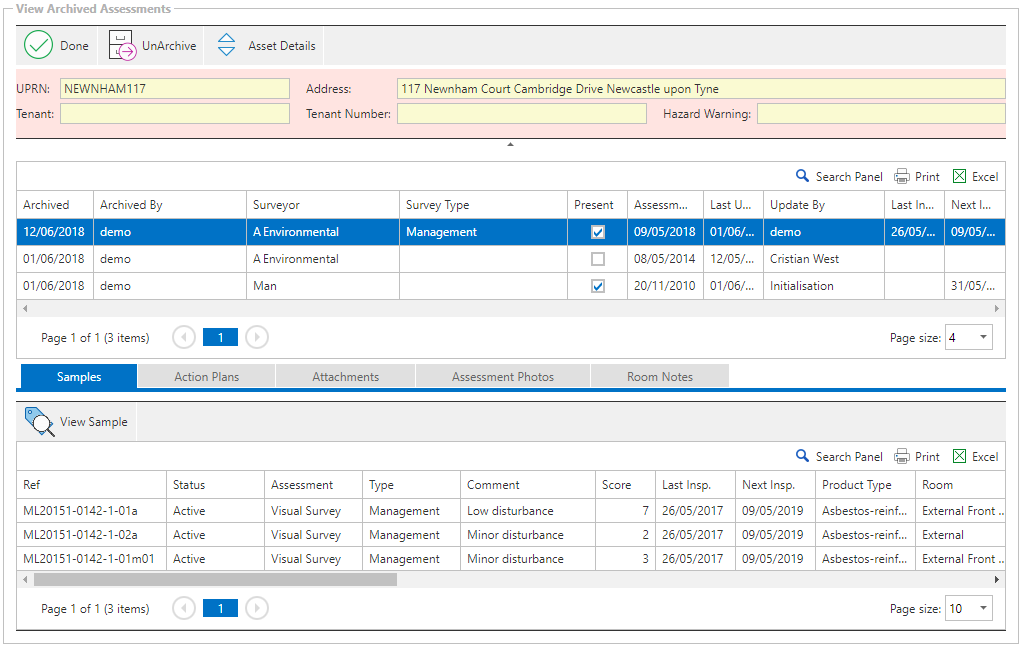Click the samples grid horizontal scrollbar
Viewport: 1024px width, 647px height.
tap(215, 579)
